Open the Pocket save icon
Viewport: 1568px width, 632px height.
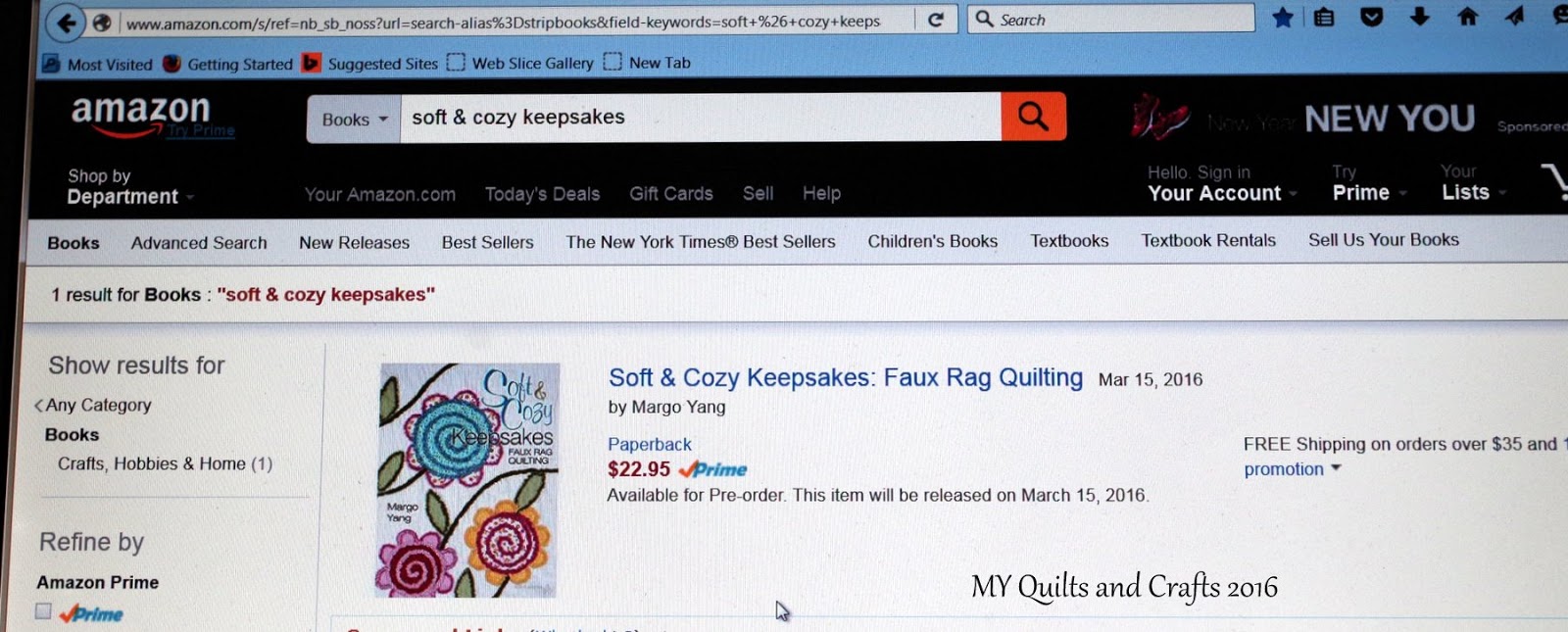tap(1371, 17)
